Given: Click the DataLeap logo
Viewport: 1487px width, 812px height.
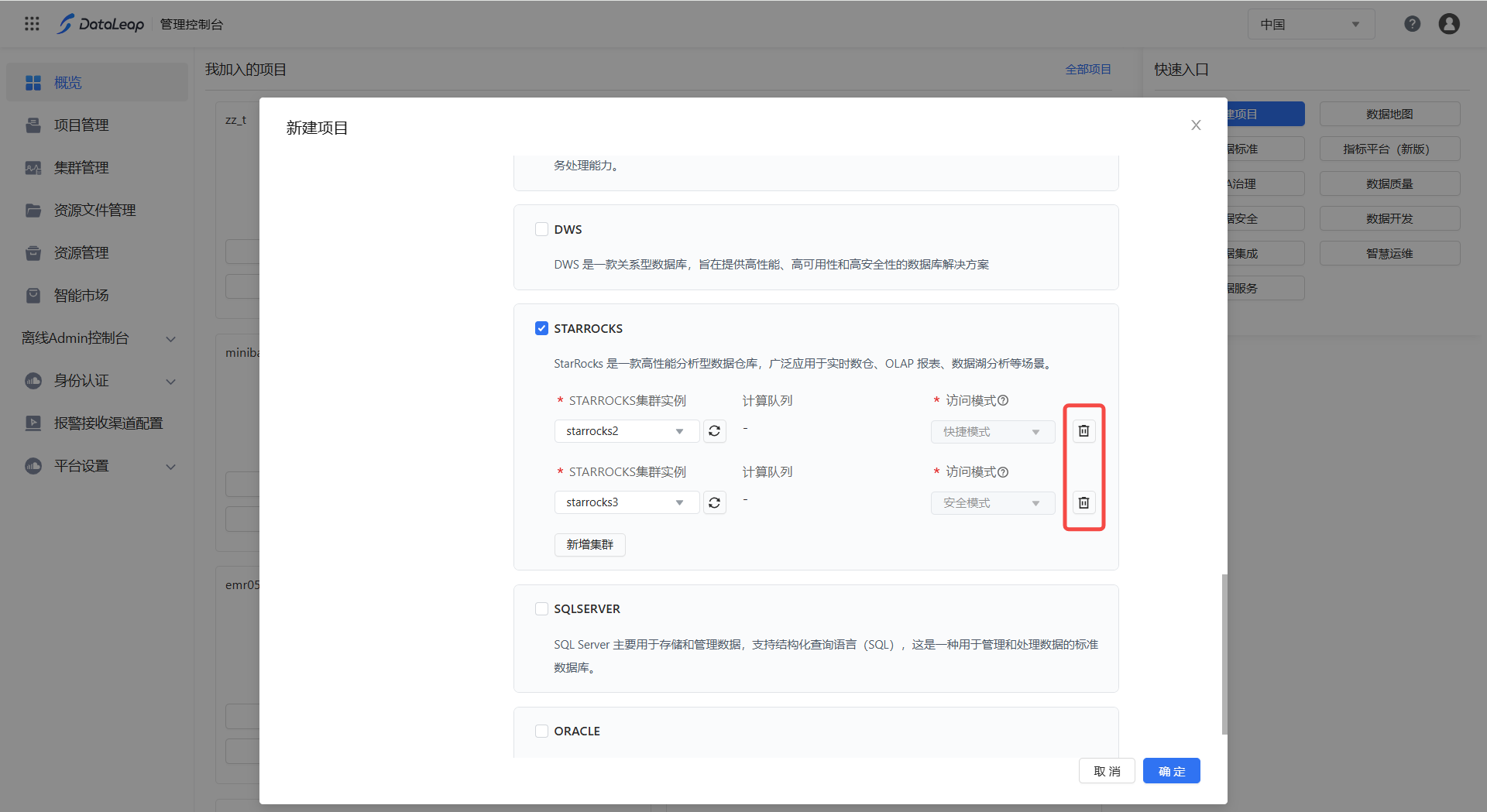Looking at the screenshot, I should [101, 24].
